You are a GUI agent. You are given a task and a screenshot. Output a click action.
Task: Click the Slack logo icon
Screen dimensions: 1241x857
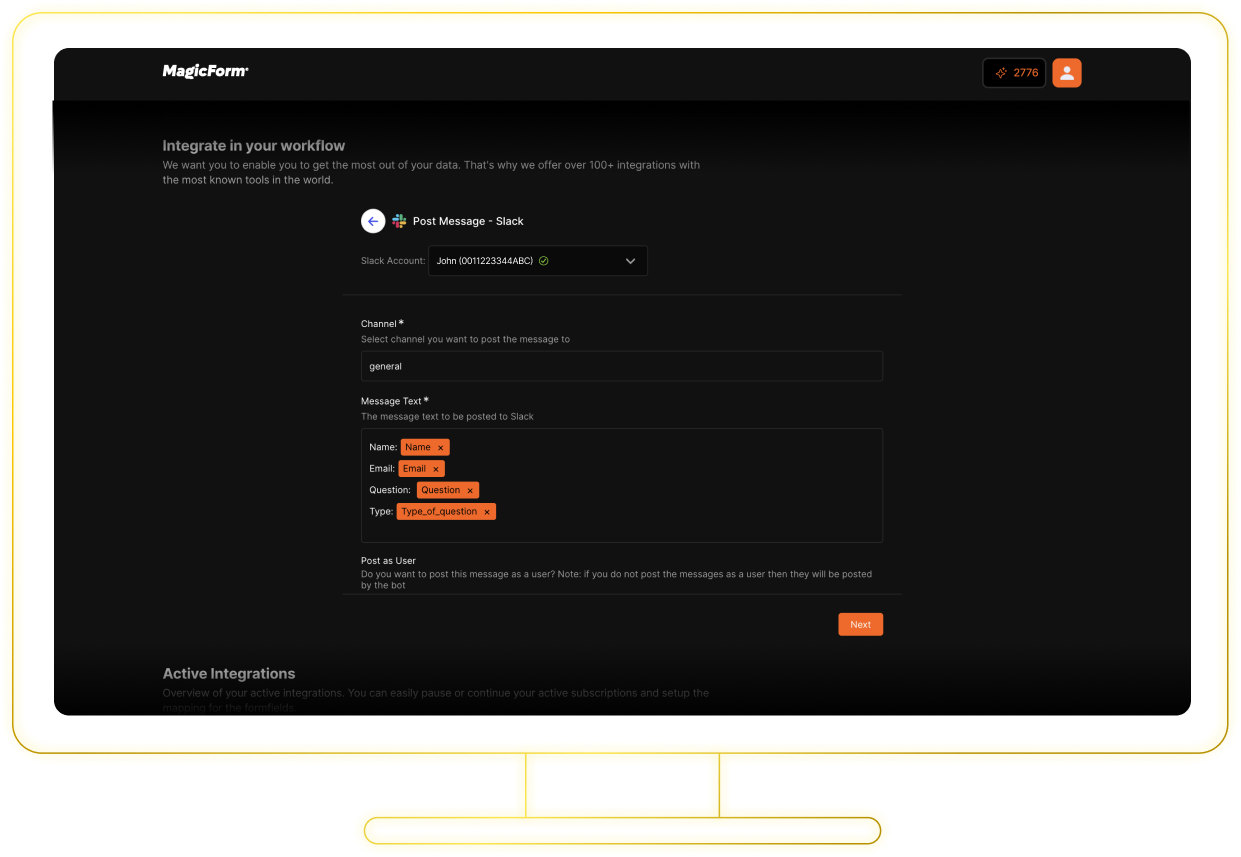pyautogui.click(x=399, y=221)
